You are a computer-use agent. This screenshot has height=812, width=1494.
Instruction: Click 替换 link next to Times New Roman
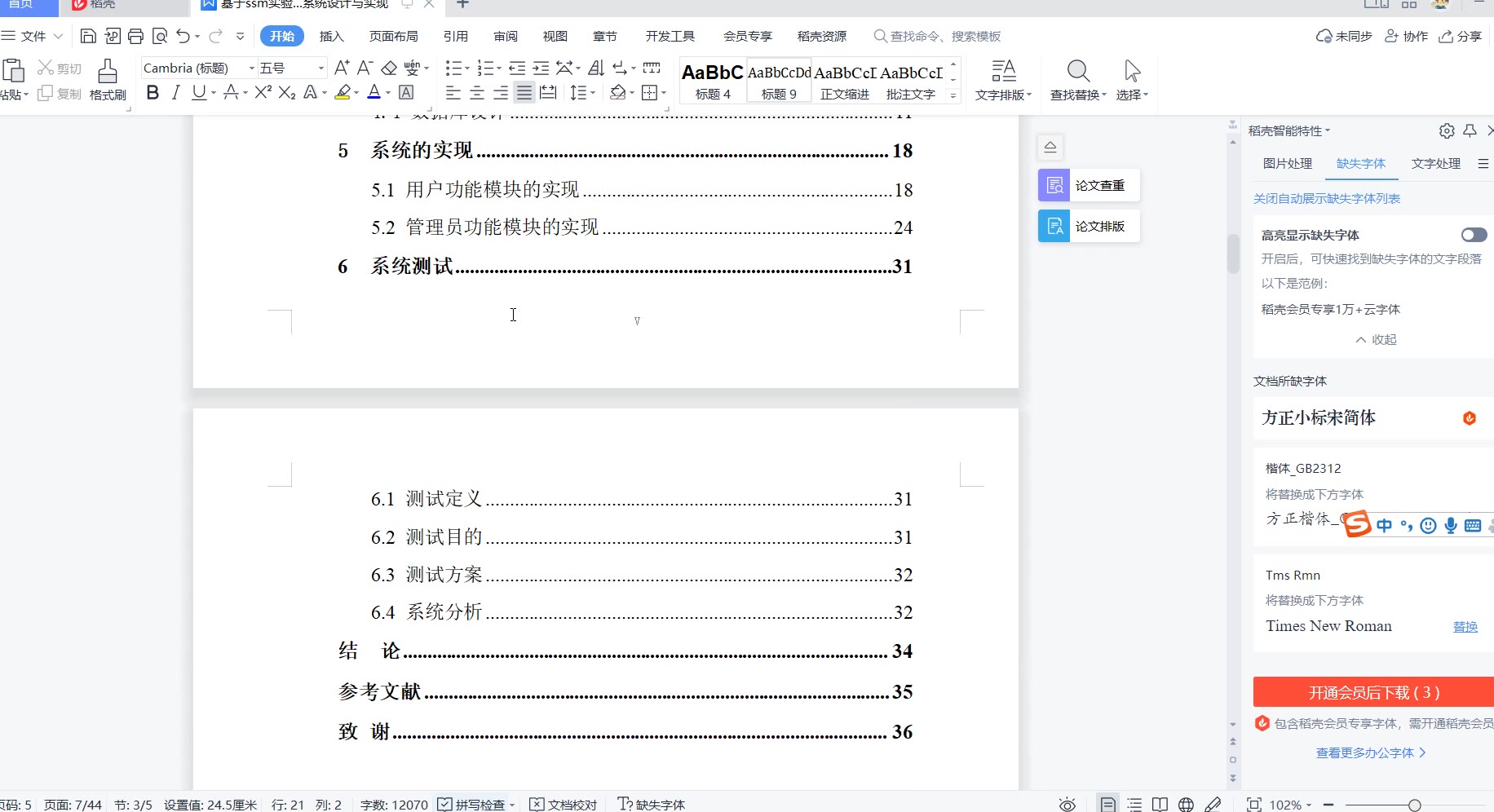click(x=1465, y=627)
